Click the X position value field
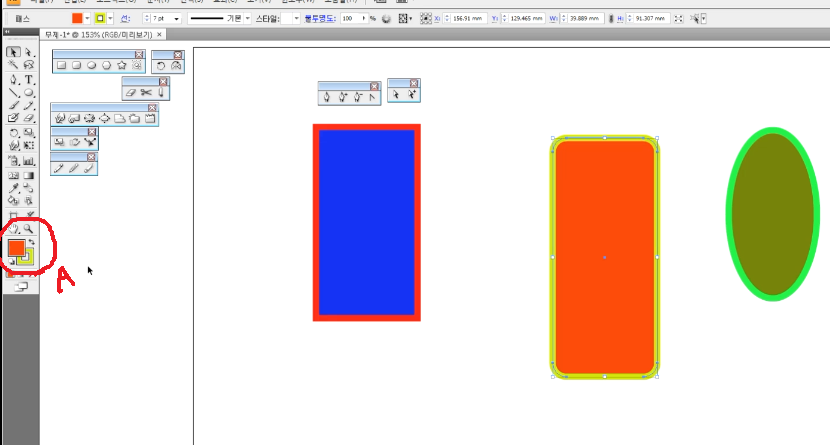 click(x=467, y=19)
